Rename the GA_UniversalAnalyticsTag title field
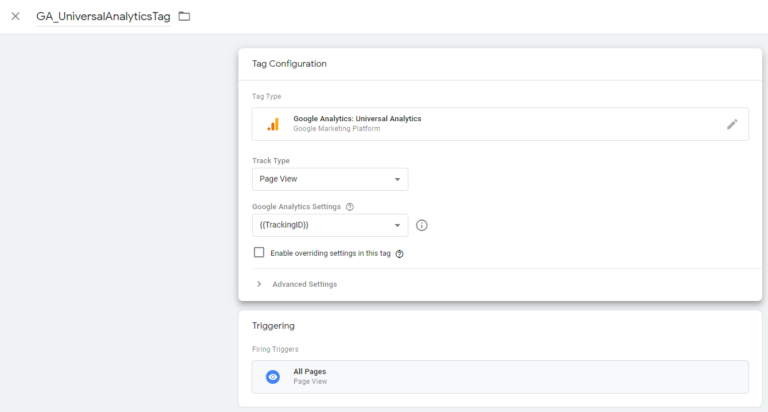Screen dimensions: 768x412 coord(103,17)
